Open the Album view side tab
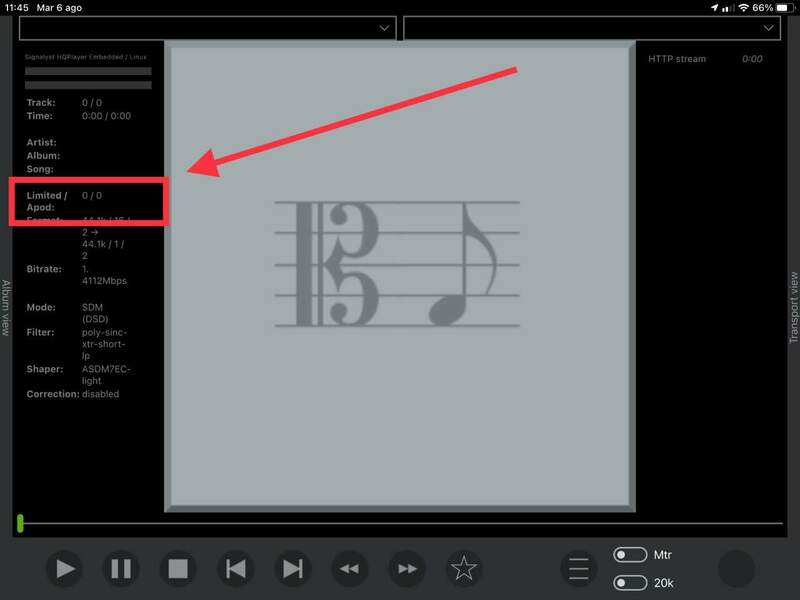Screen dimensions: 800x600 pyautogui.click(x=6, y=307)
